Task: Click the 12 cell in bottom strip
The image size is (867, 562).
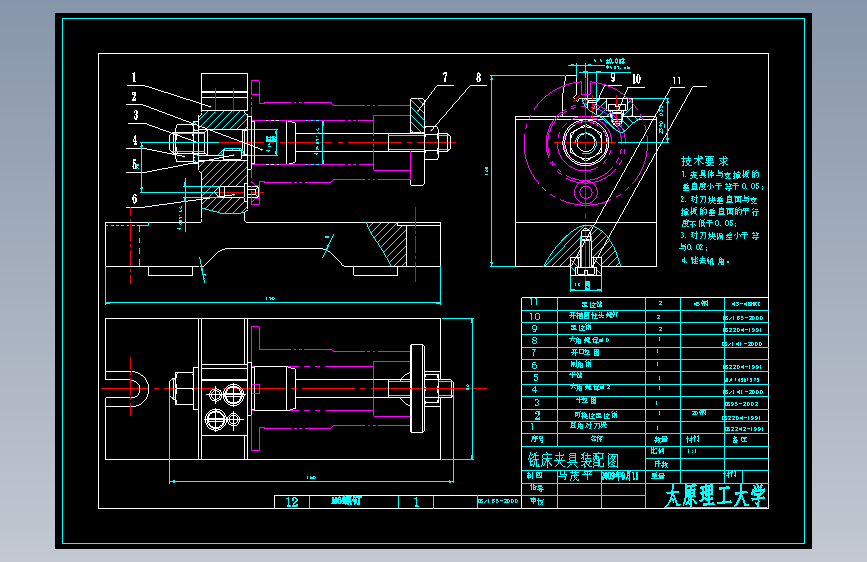Action: pyautogui.click(x=292, y=502)
